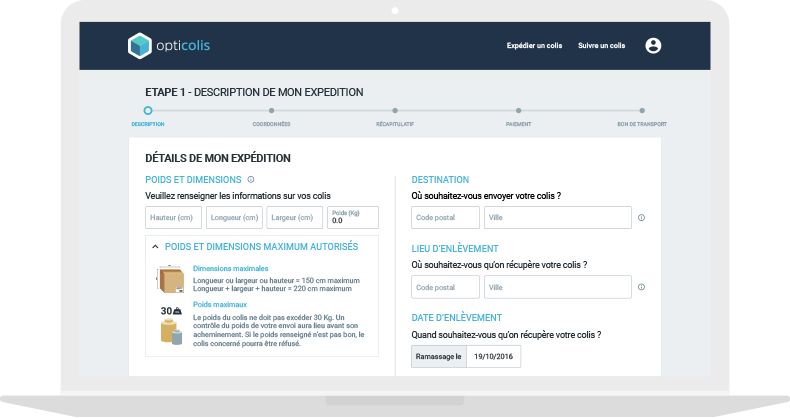Image resolution: width=790 pixels, height=418 pixels.
Task: Click info icon next to destination Ville field
Action: coord(641,218)
